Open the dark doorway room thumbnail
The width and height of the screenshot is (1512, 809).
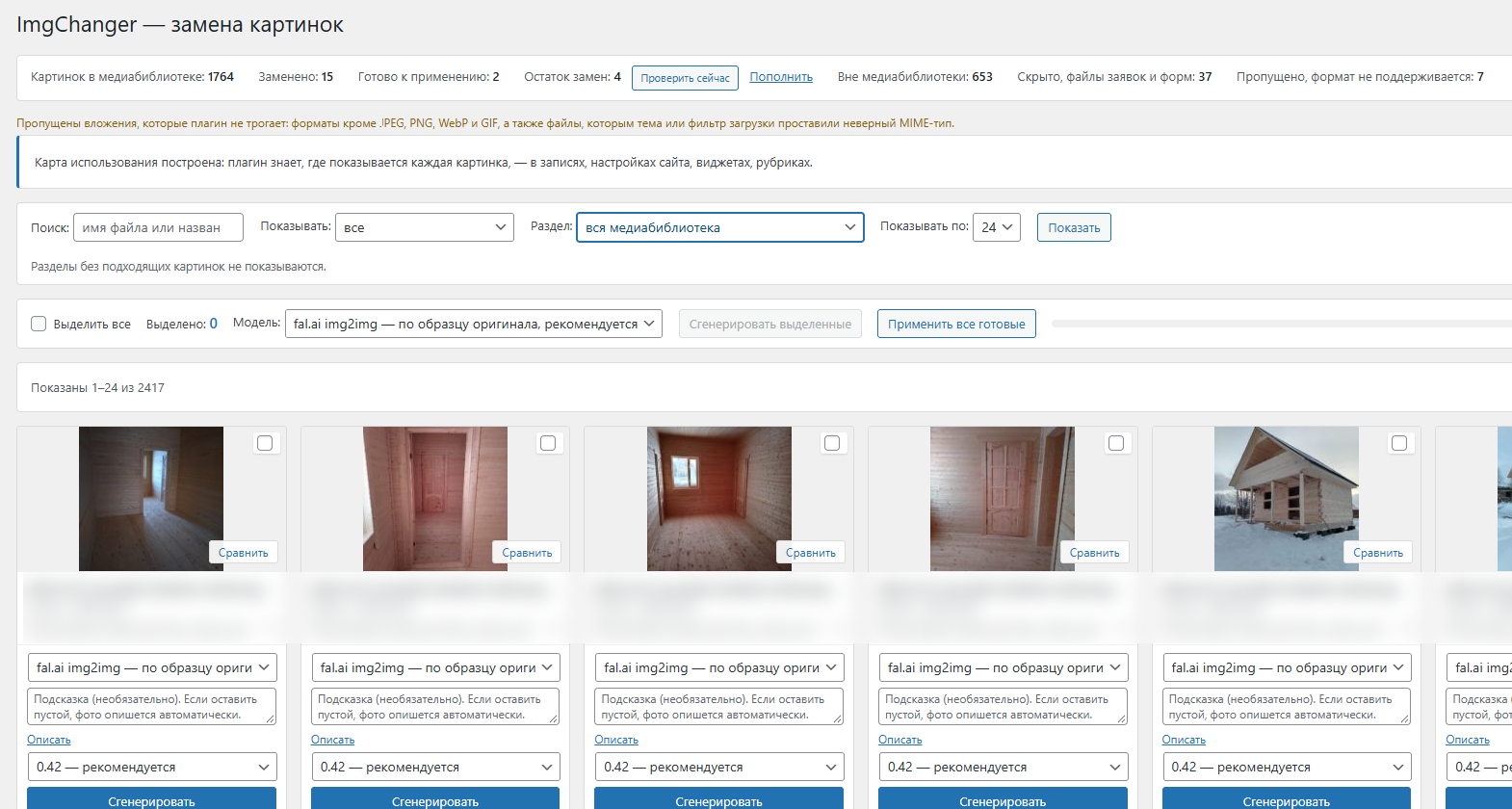[x=151, y=499]
